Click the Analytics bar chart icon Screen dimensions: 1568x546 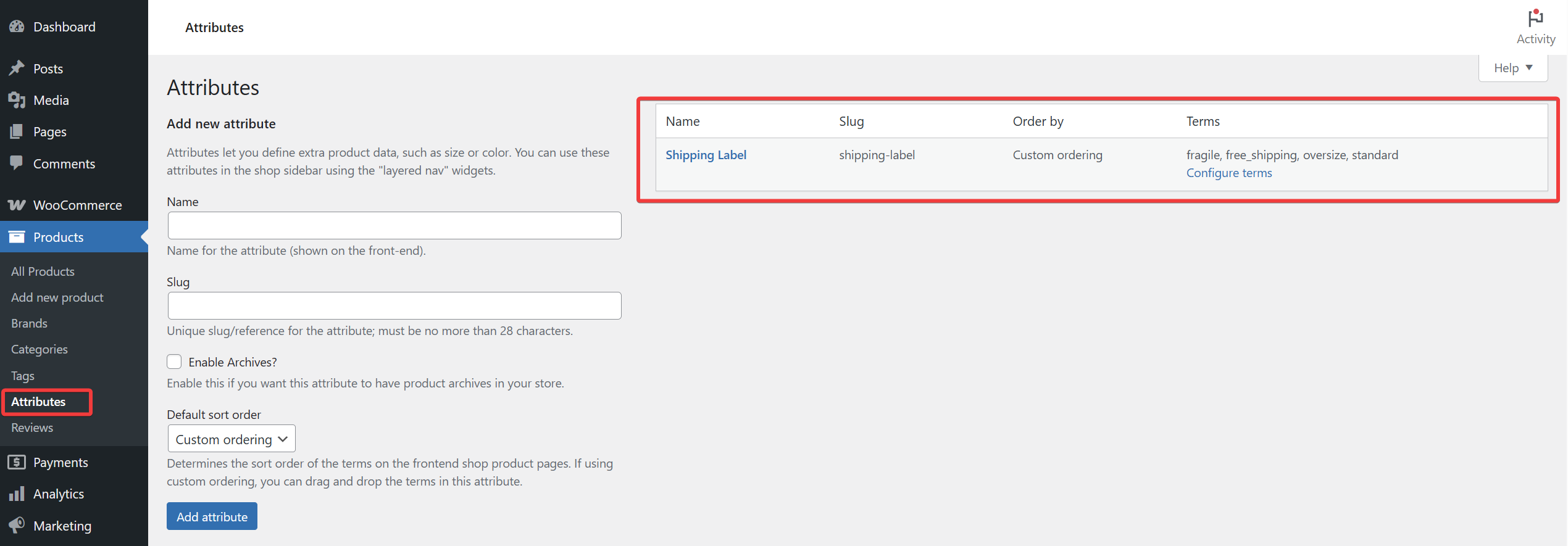coord(17,494)
